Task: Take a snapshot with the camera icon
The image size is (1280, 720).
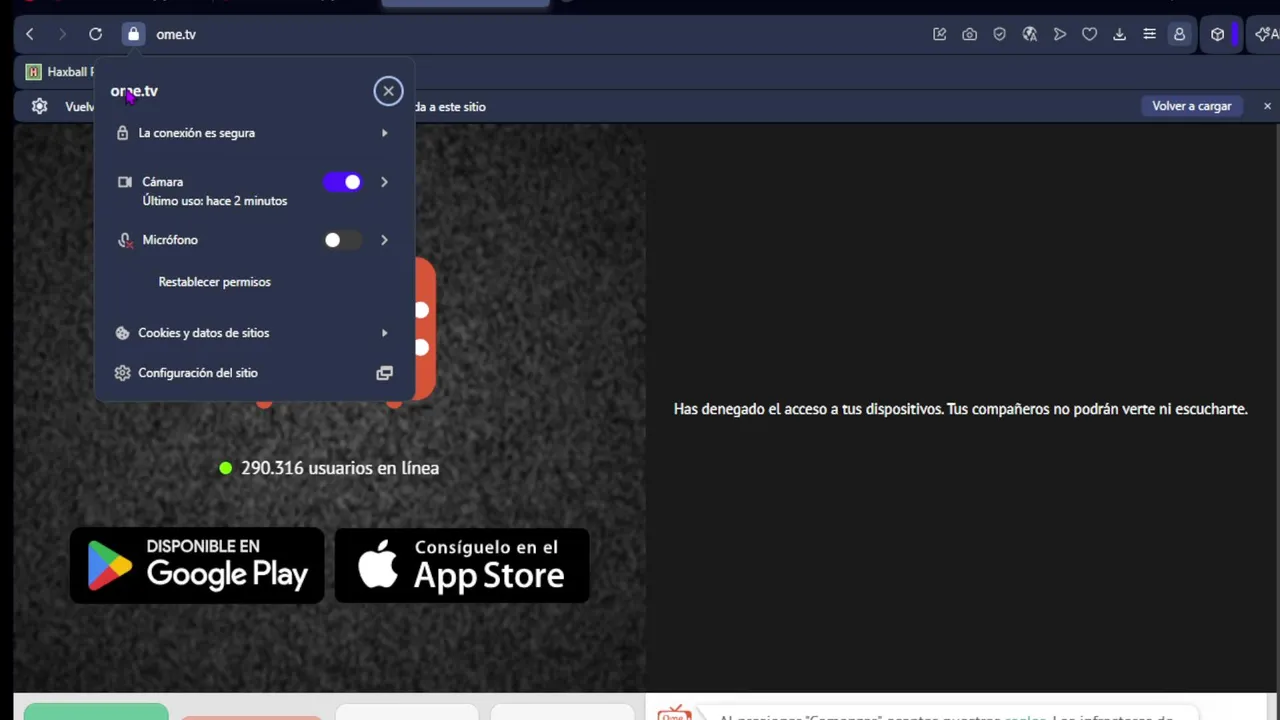Action: tap(969, 34)
